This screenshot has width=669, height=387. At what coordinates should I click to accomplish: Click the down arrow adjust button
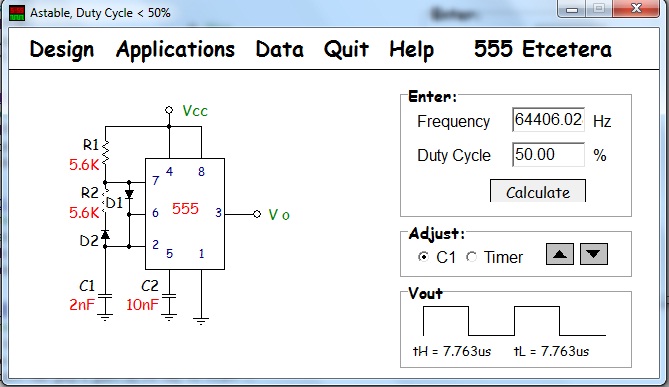tap(593, 254)
